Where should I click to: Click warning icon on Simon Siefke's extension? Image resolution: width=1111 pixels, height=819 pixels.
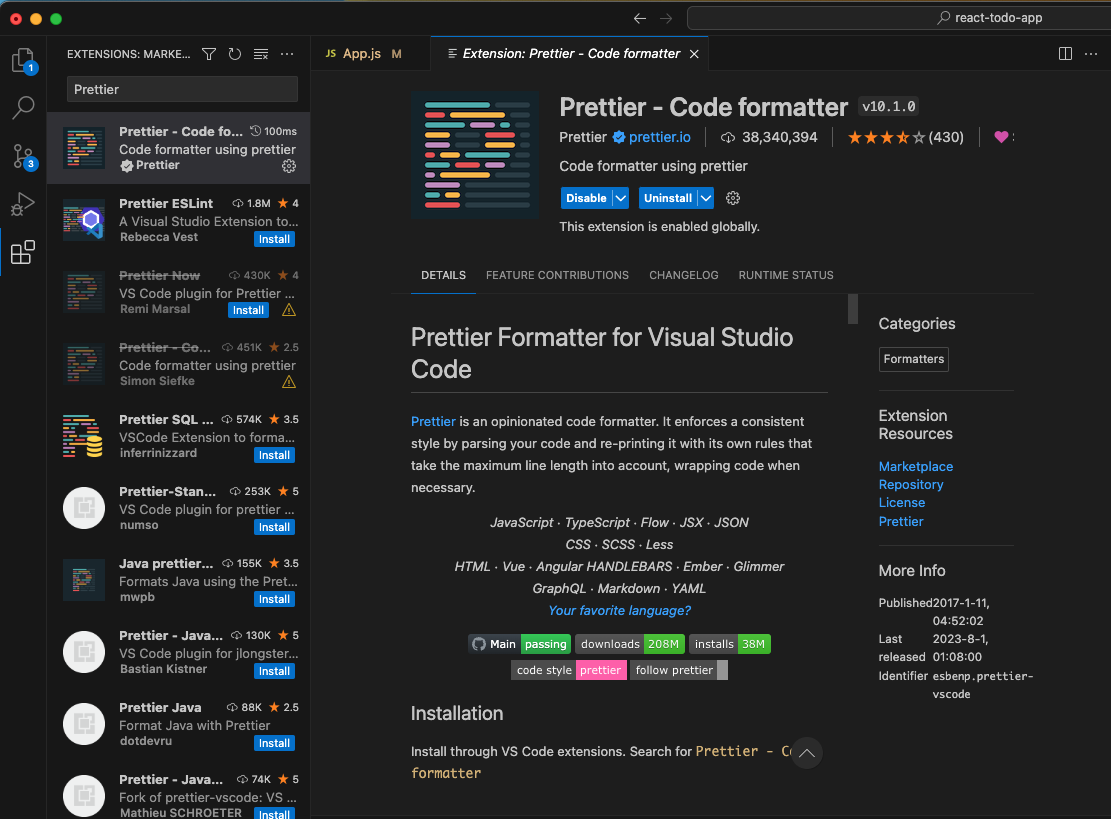coord(289,382)
